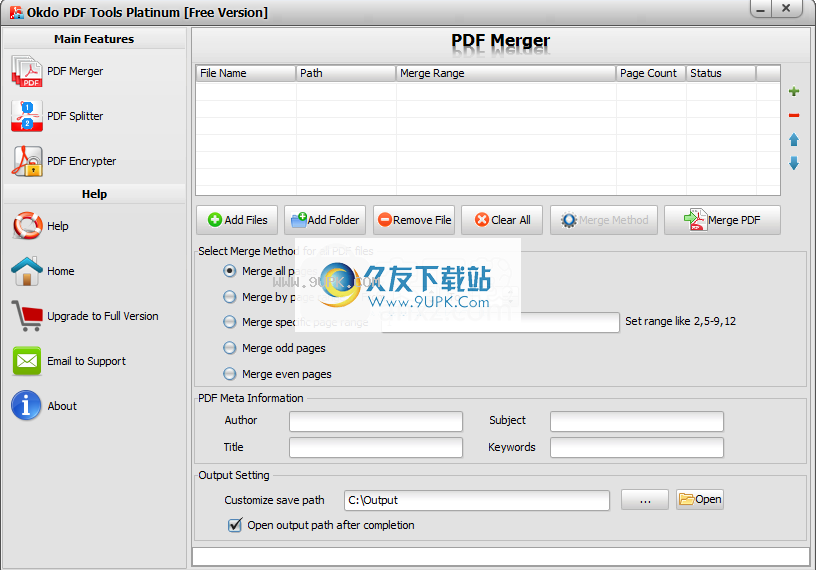Click green plus icon beside file list
The width and height of the screenshot is (817, 570).
pos(794,92)
